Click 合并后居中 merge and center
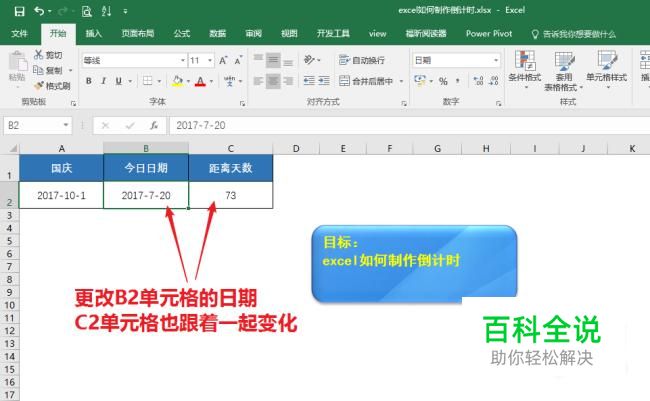This screenshot has width=650, height=401. pos(366,81)
